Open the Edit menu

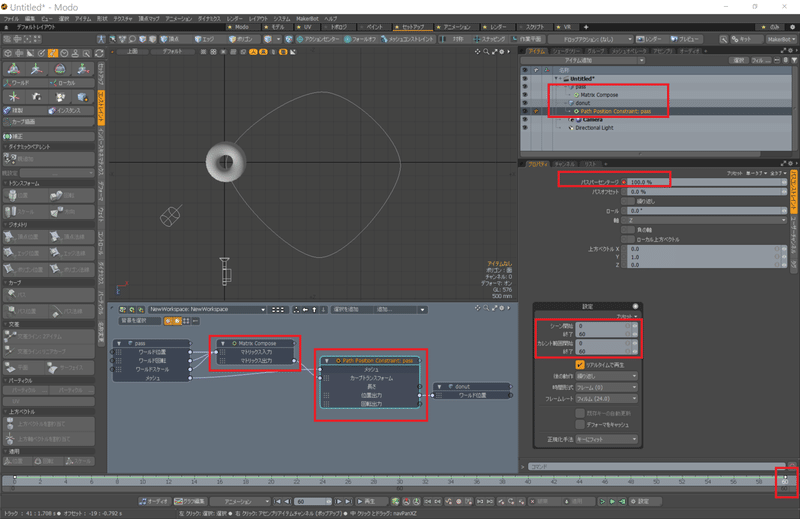[30, 18]
